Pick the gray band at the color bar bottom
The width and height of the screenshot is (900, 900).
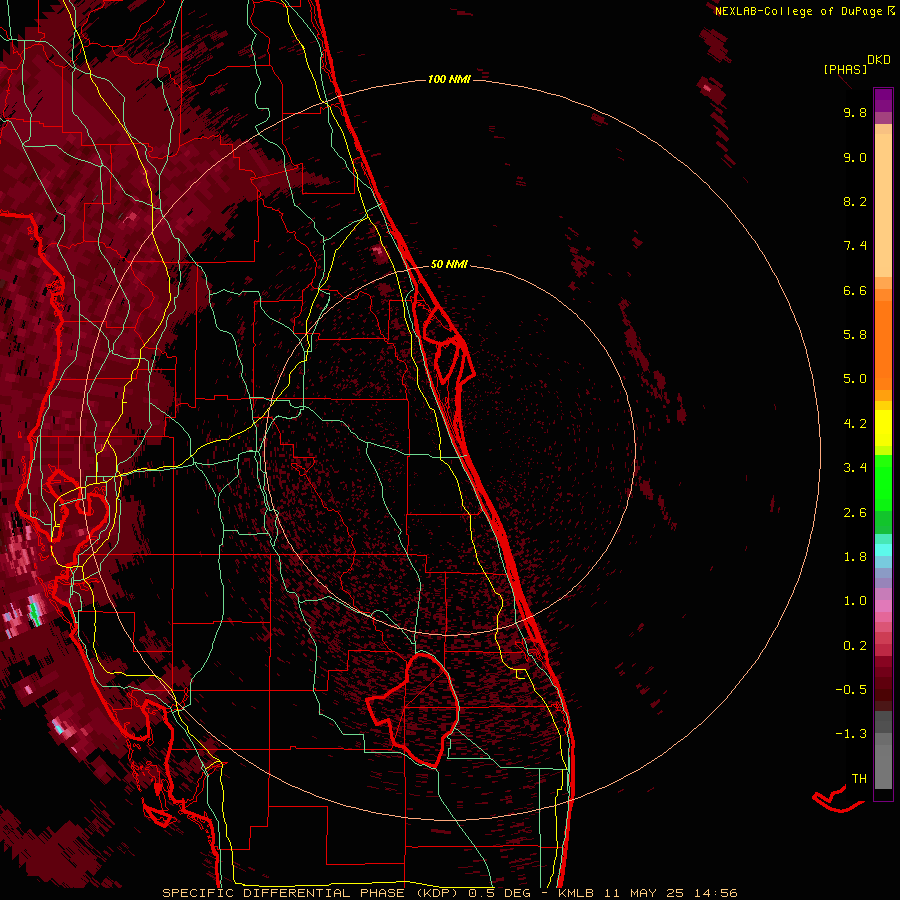pyautogui.click(x=883, y=761)
